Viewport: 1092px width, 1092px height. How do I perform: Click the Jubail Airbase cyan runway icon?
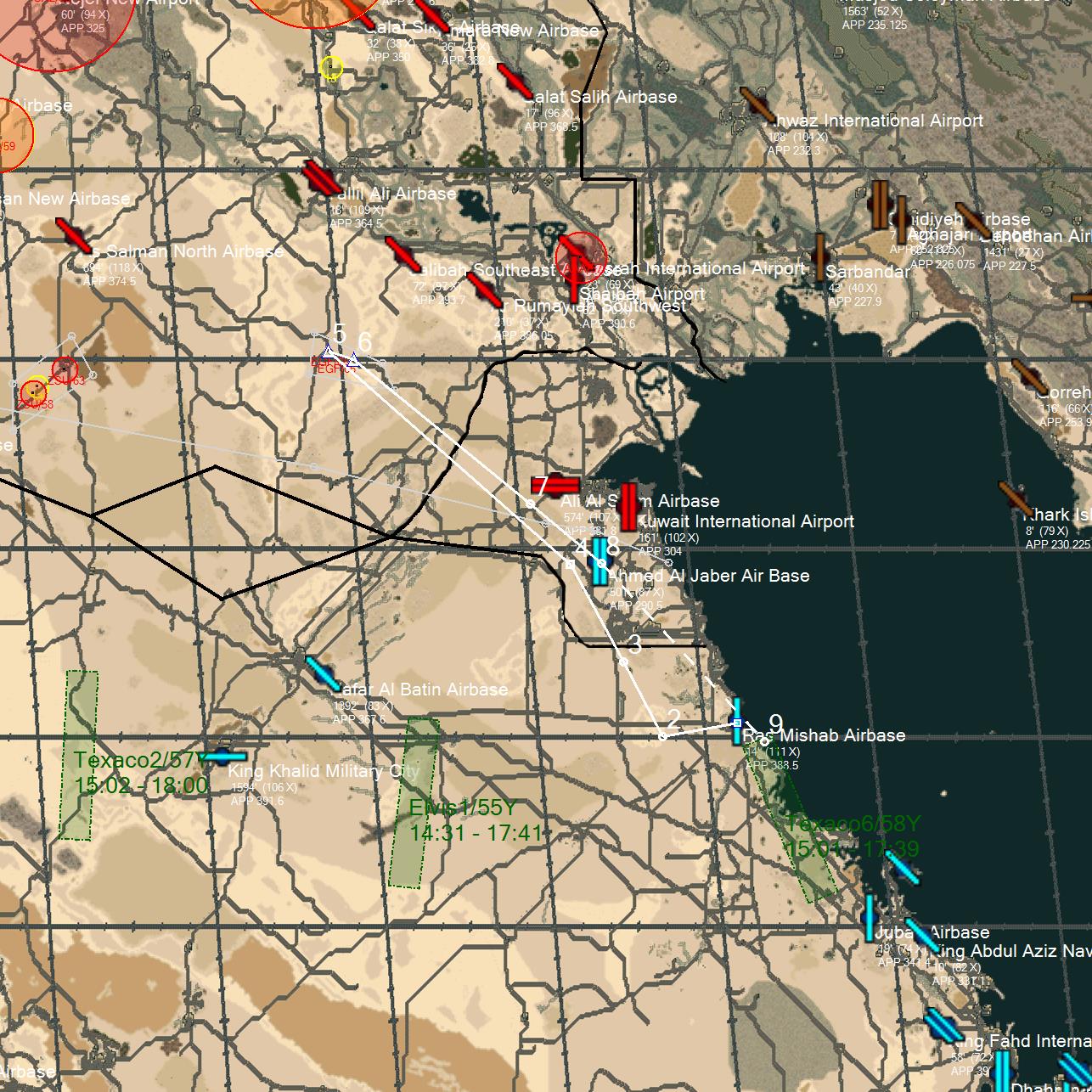pyautogui.click(x=870, y=918)
